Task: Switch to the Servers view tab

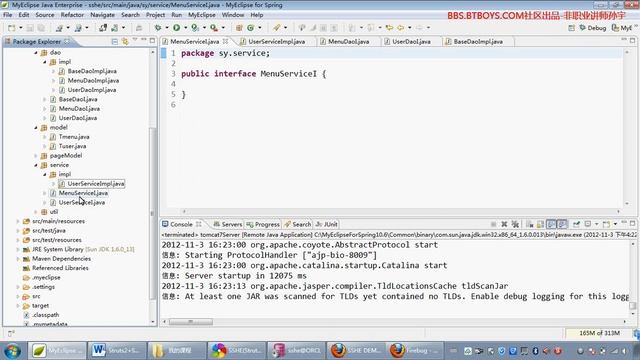Action: click(x=228, y=224)
